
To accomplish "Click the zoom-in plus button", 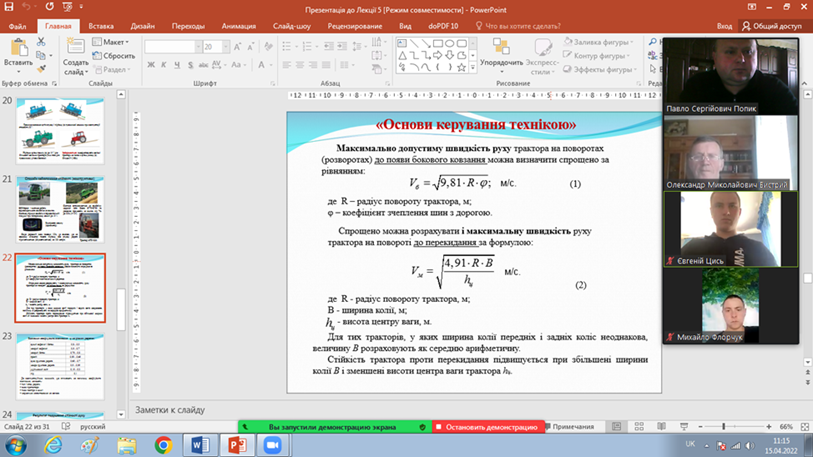I will point(768,426).
